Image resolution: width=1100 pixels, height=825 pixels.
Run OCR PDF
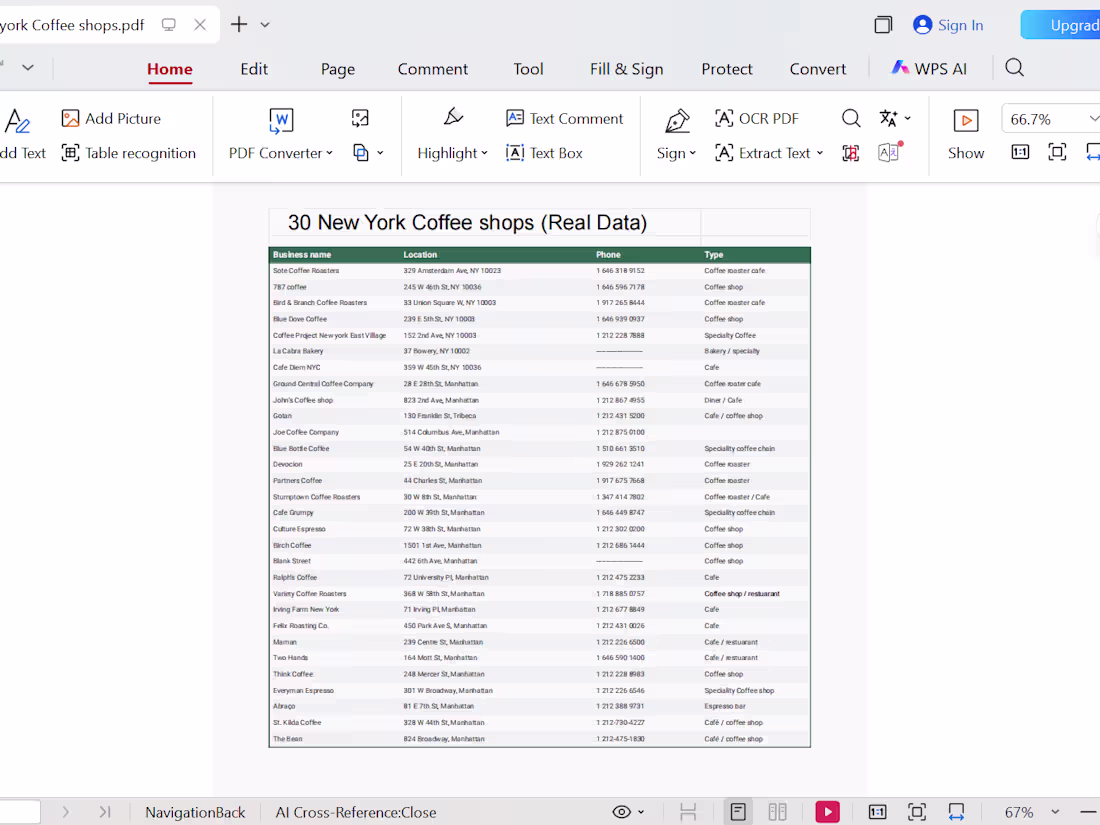[x=756, y=119]
